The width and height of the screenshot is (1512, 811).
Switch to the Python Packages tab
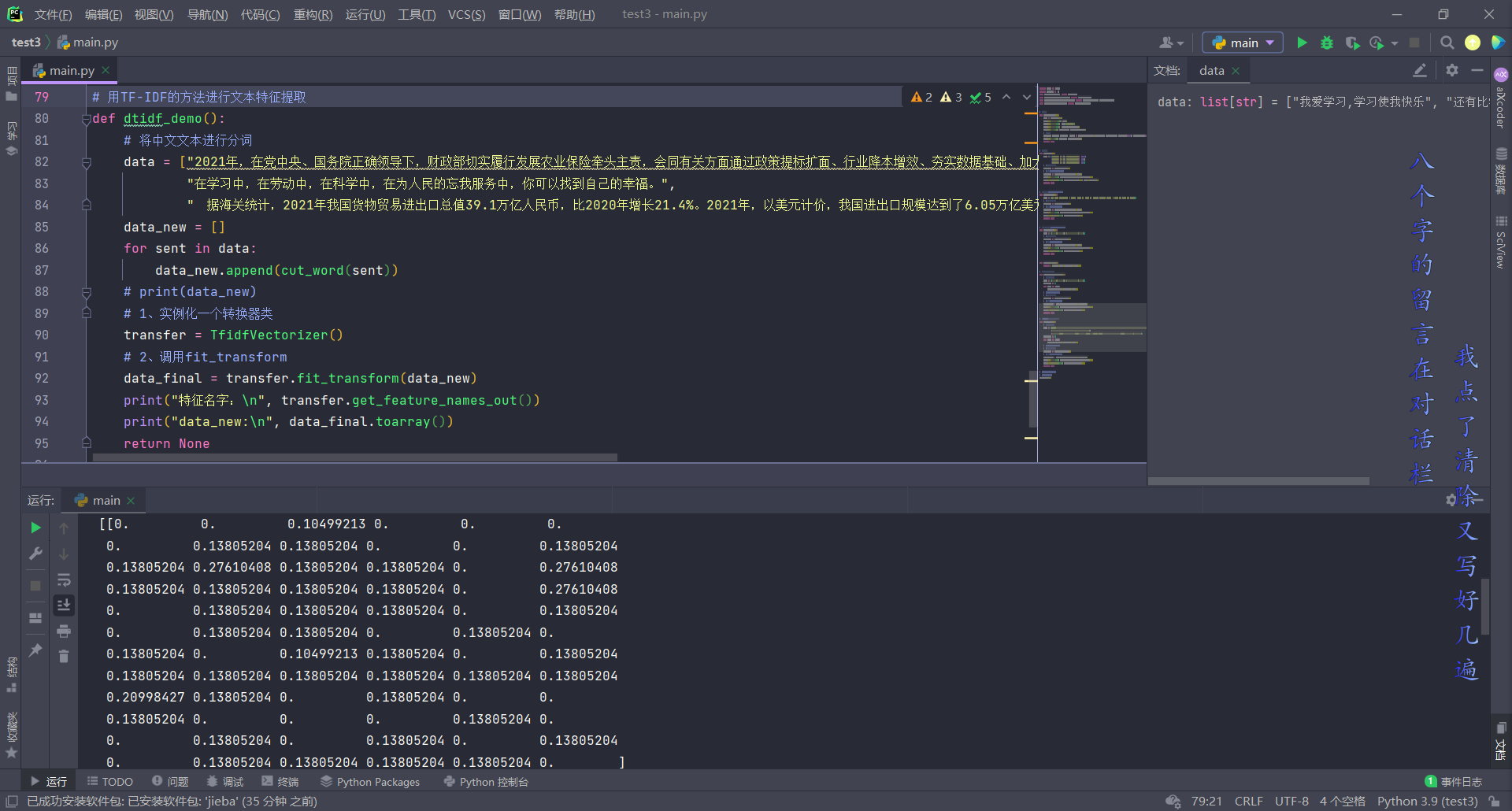tap(370, 782)
